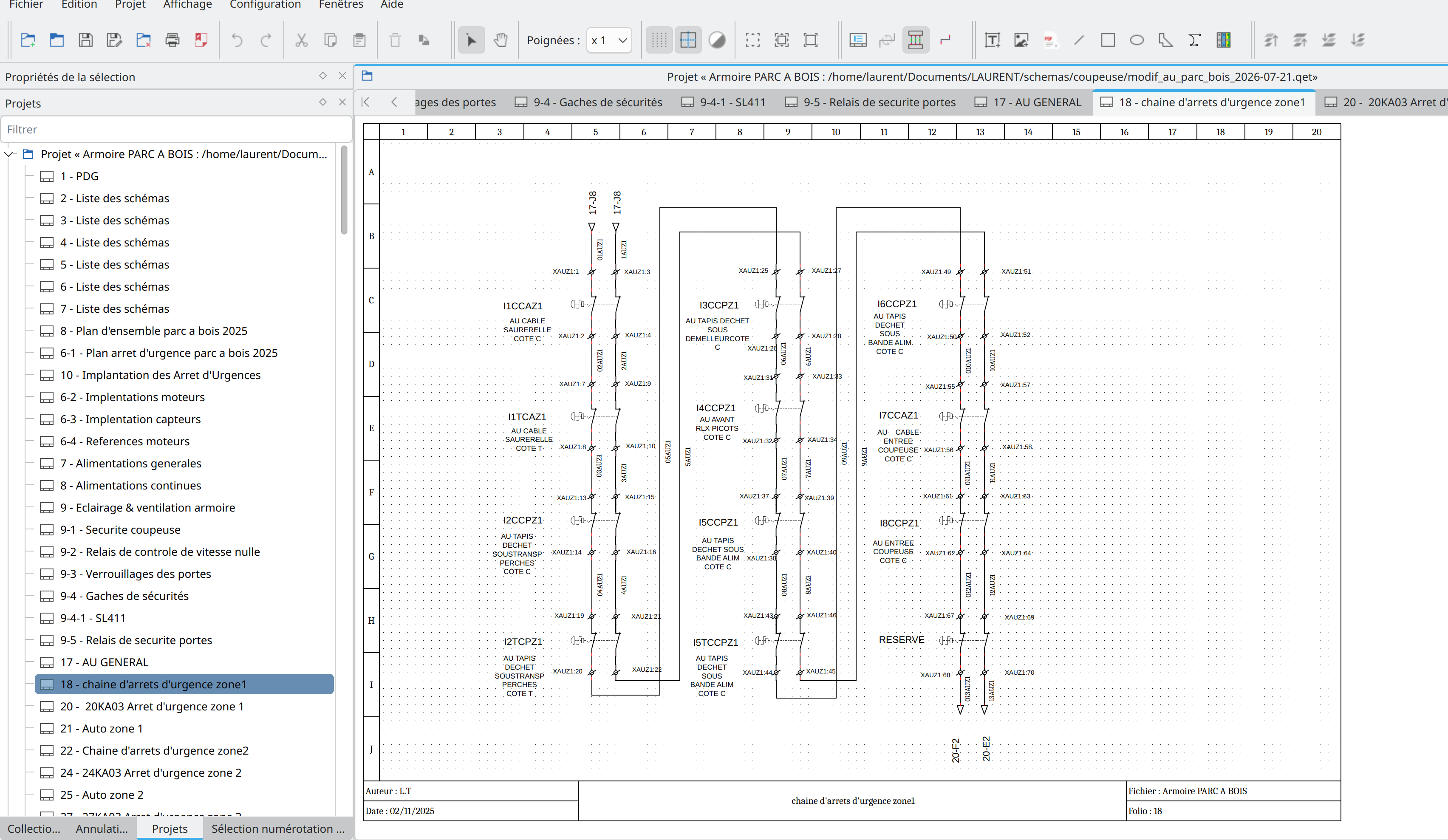The image size is (1448, 840).
Task: Click the project tree vertical scrollbar
Action: pyautogui.click(x=344, y=190)
